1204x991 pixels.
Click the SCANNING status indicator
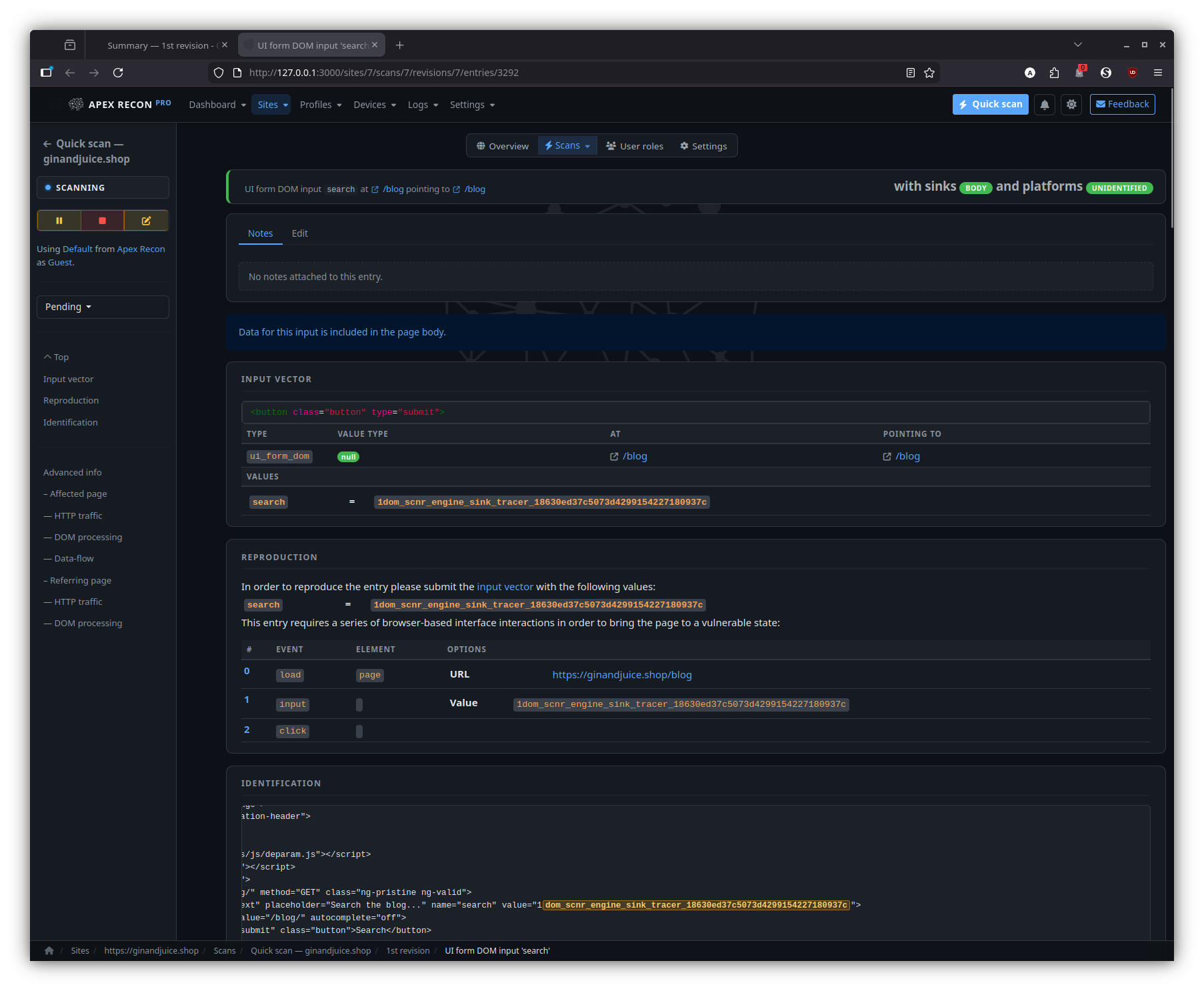coord(103,188)
